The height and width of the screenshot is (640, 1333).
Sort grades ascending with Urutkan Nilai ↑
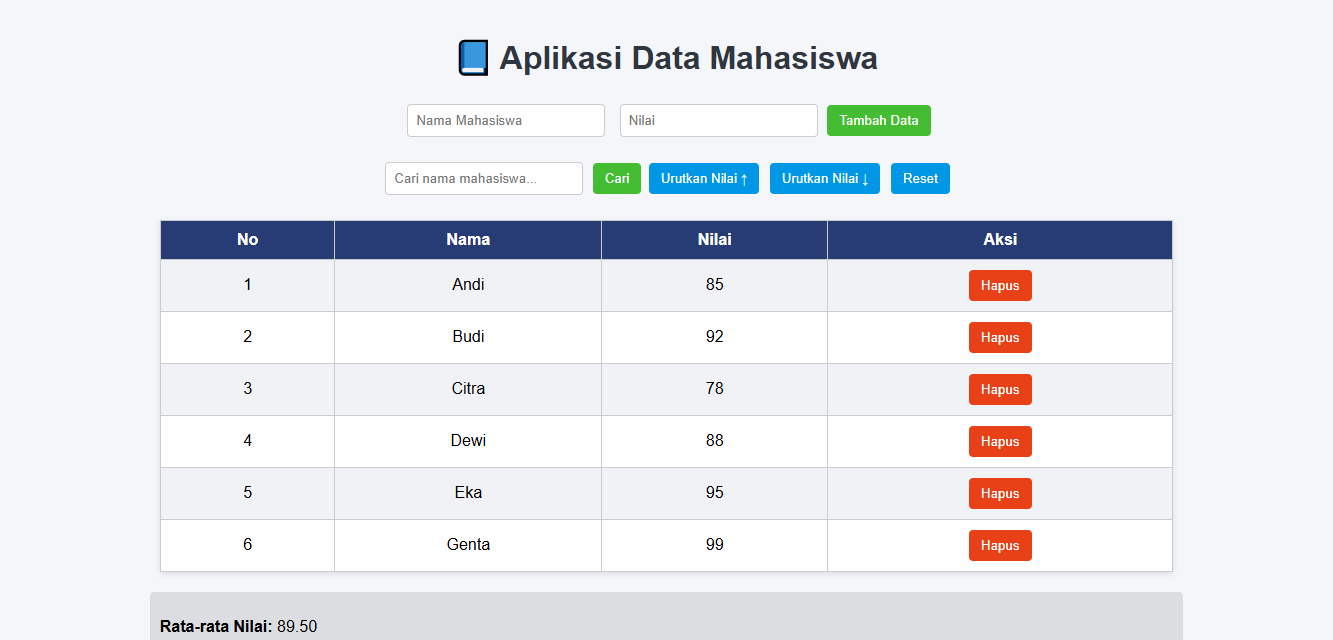point(703,178)
